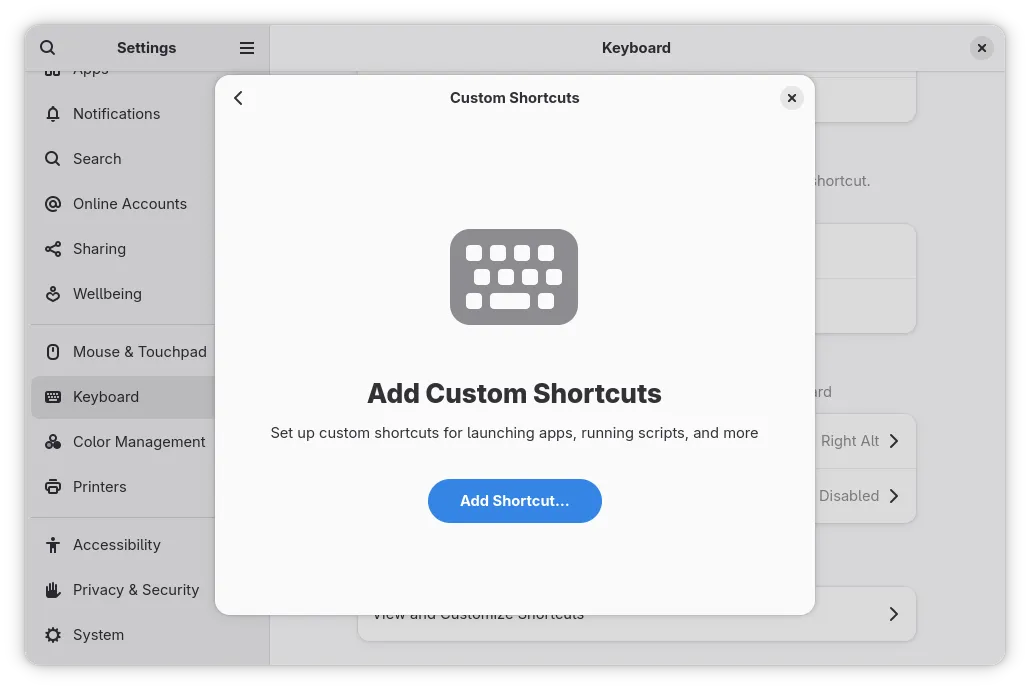Open View and Customize Shortcuts chevron
This screenshot has height=690, width=1030.
[894, 614]
